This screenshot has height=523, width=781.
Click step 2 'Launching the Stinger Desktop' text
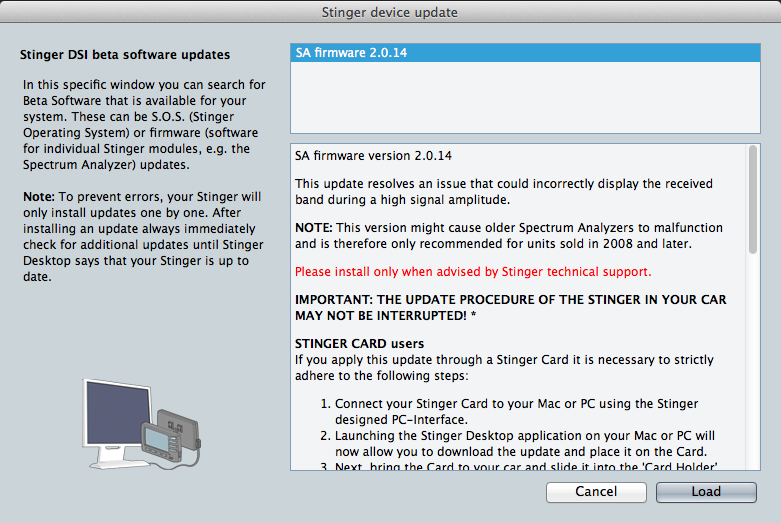click(524, 443)
